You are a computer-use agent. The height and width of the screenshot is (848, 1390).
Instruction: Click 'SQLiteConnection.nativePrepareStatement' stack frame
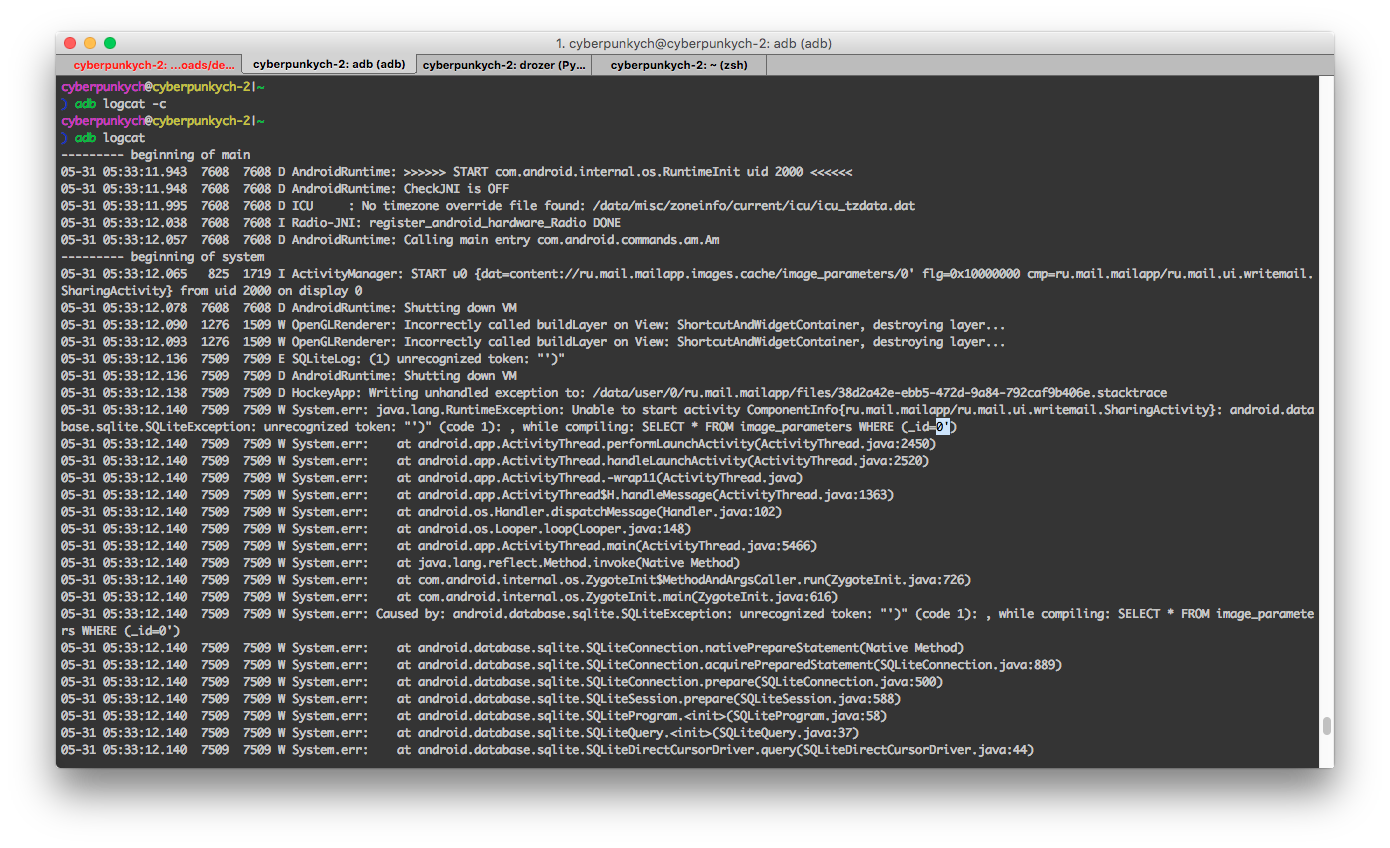tap(512, 648)
